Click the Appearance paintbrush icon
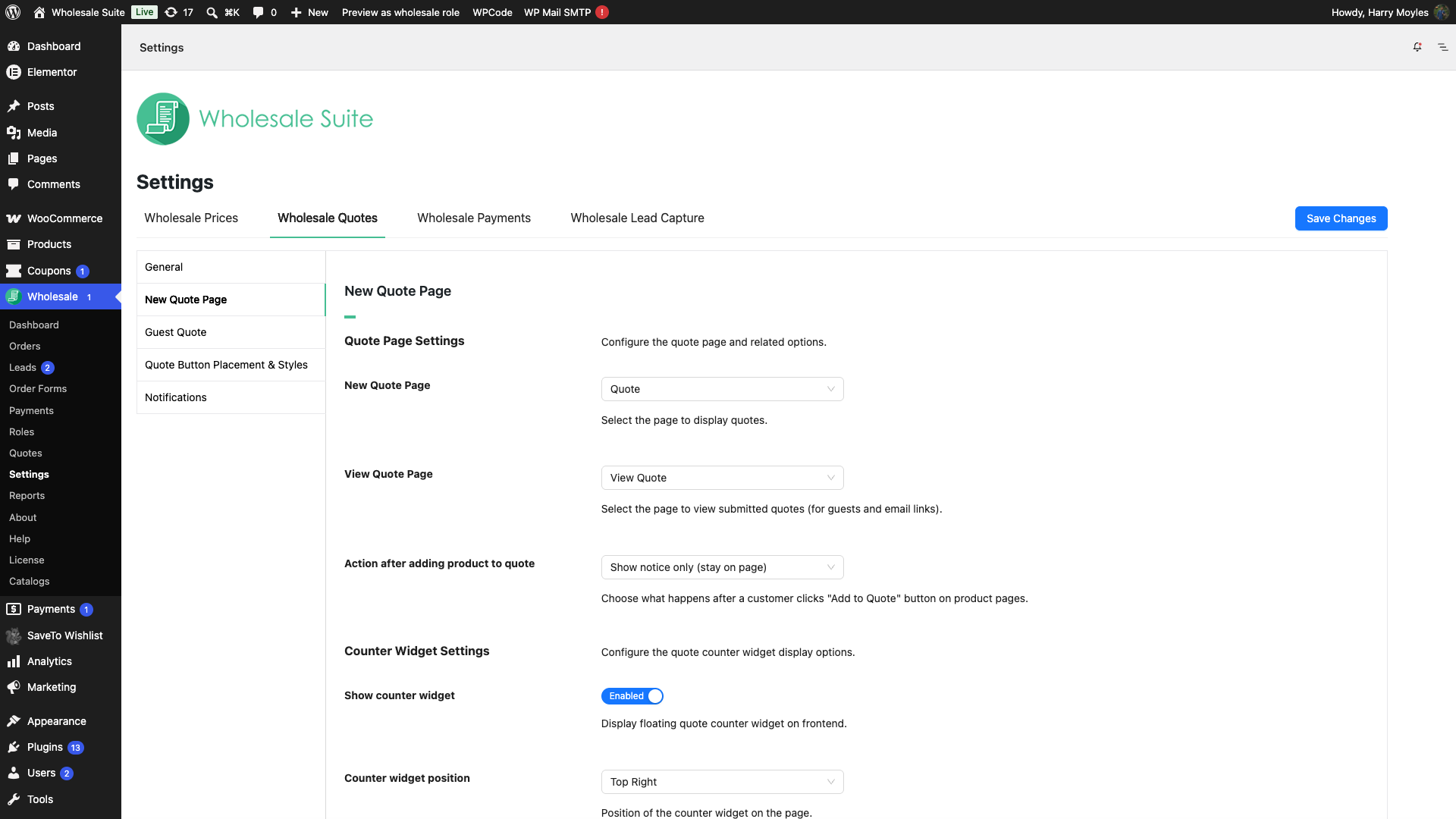The height and width of the screenshot is (819, 1456). [14, 721]
